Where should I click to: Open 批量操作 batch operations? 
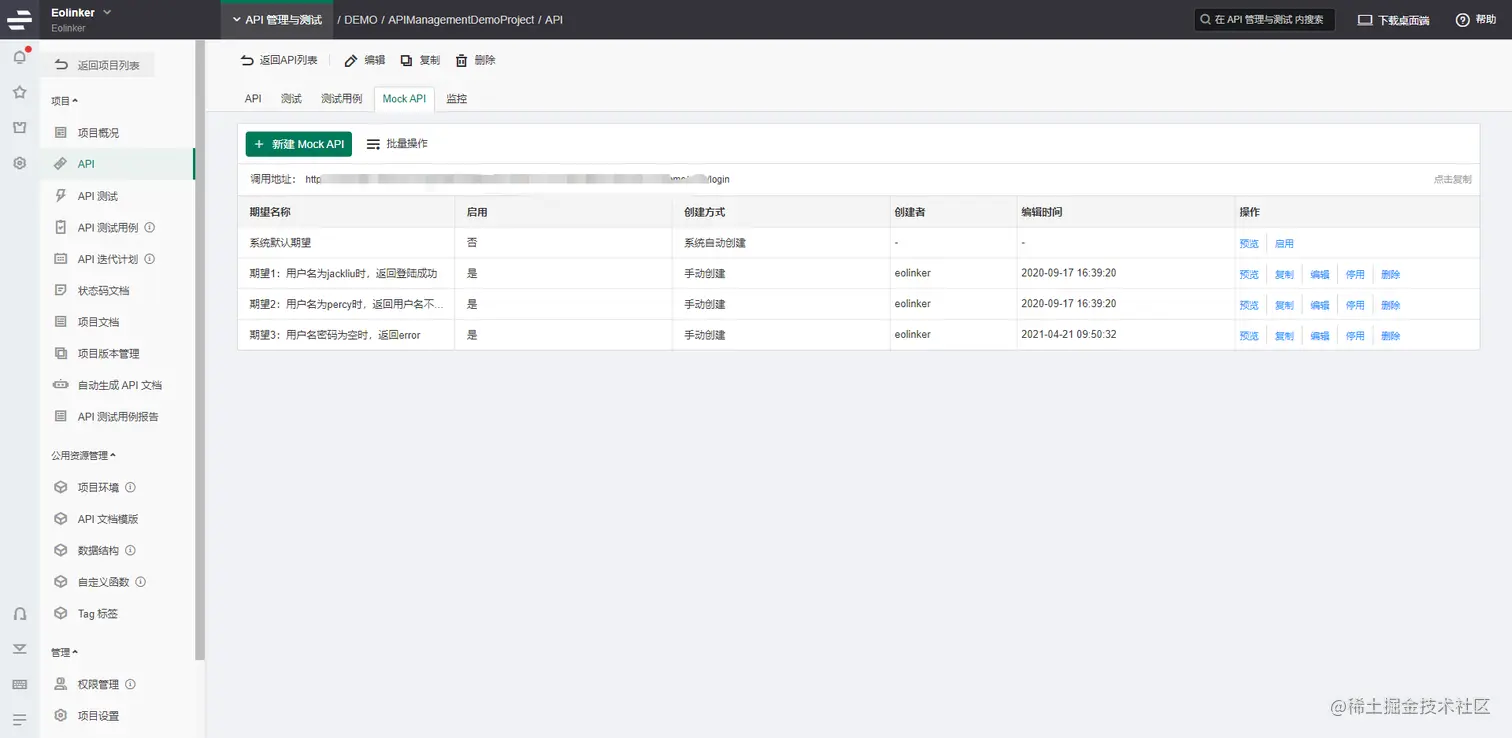[397, 144]
